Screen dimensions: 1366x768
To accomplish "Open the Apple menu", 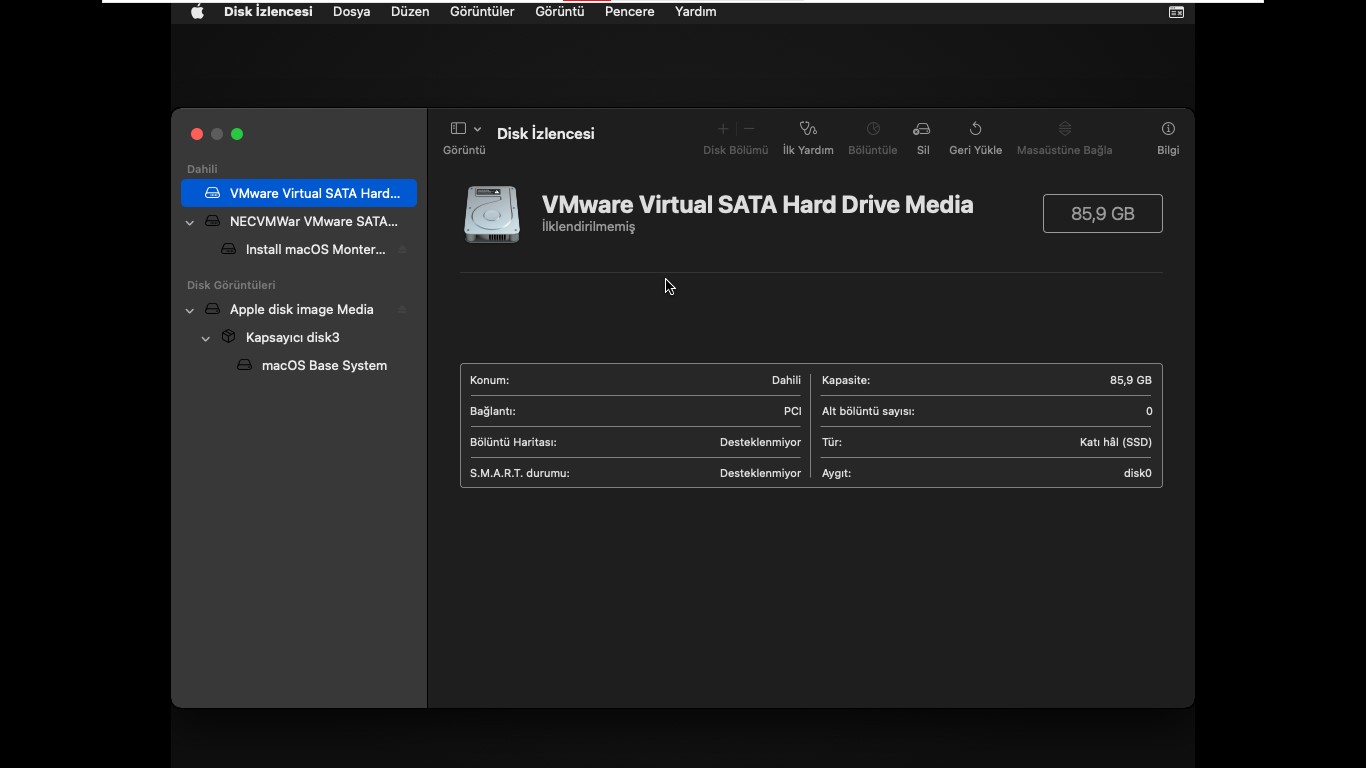I will tap(197, 12).
